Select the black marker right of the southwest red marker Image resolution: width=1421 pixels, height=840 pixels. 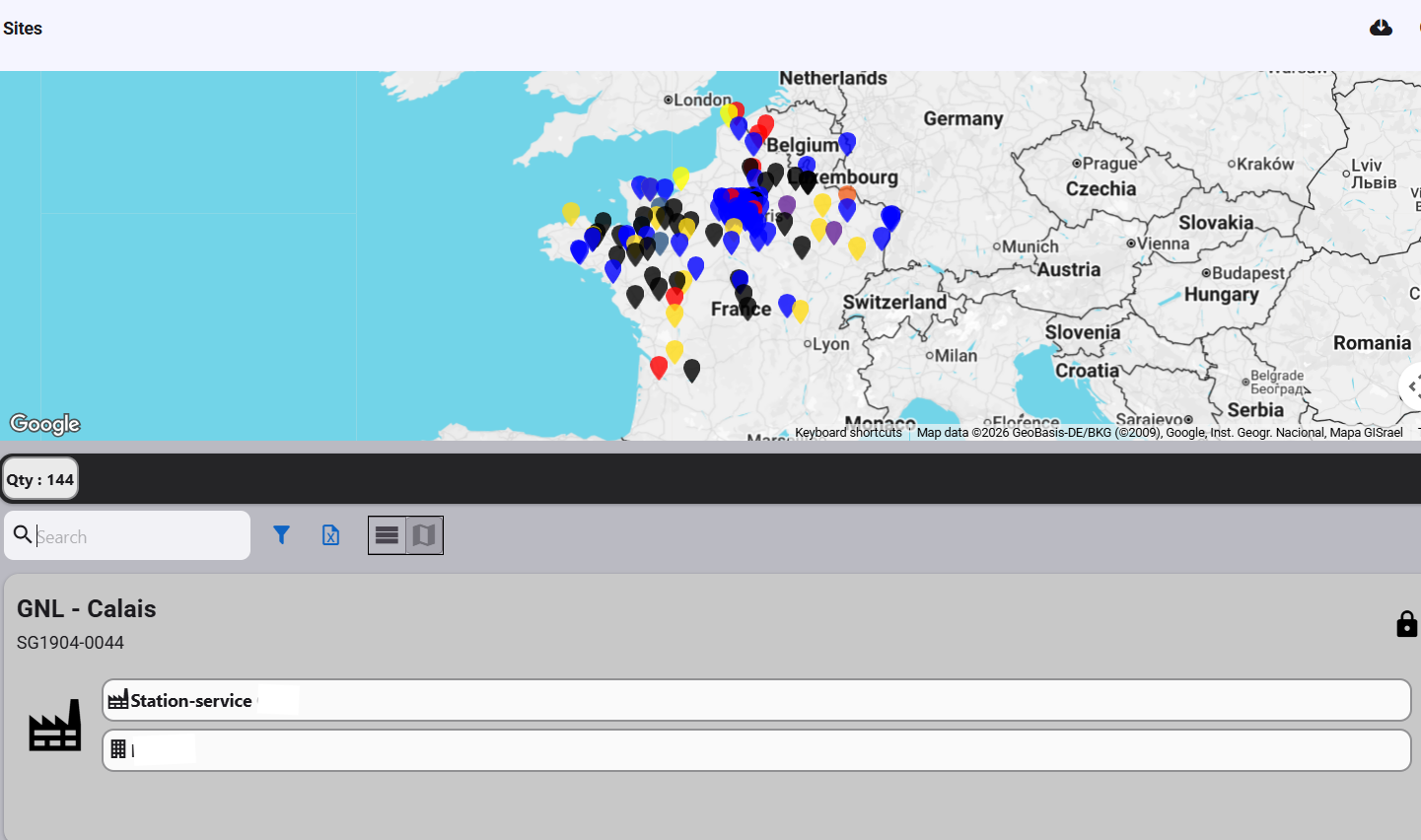click(692, 369)
